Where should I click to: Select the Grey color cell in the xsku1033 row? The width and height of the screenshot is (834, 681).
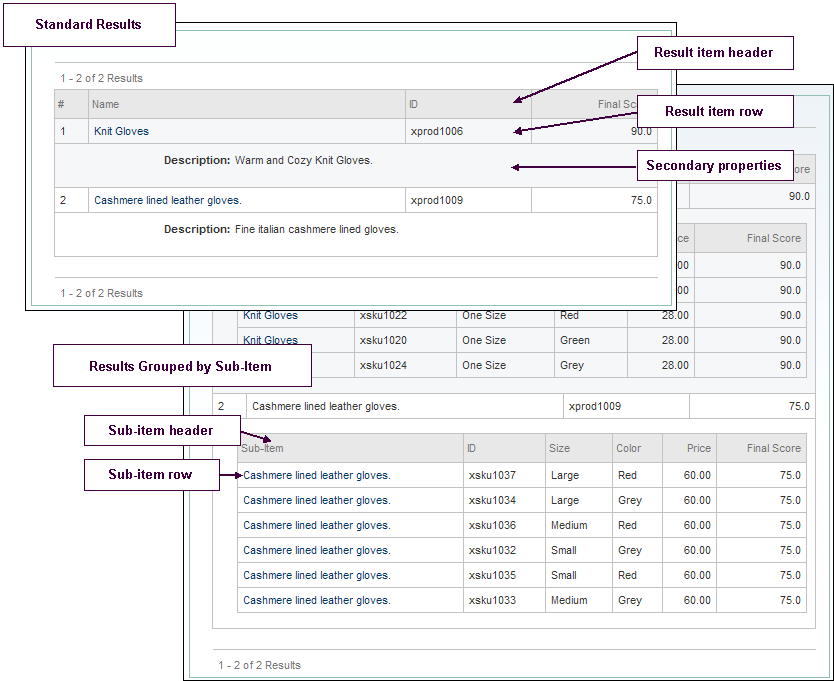point(637,601)
